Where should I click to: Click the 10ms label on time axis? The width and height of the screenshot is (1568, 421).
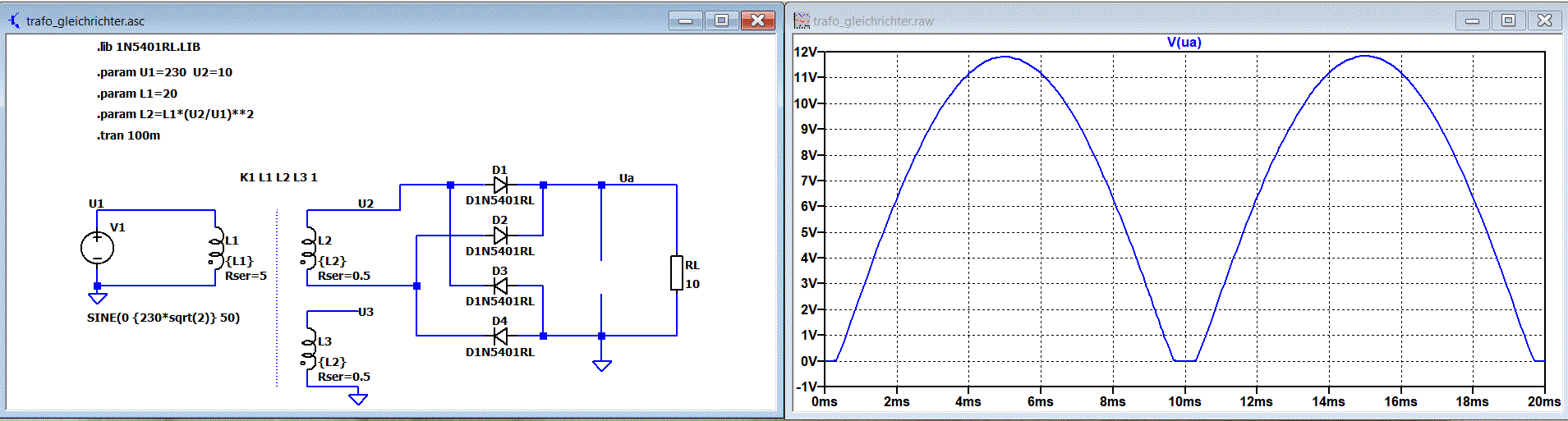(1184, 401)
